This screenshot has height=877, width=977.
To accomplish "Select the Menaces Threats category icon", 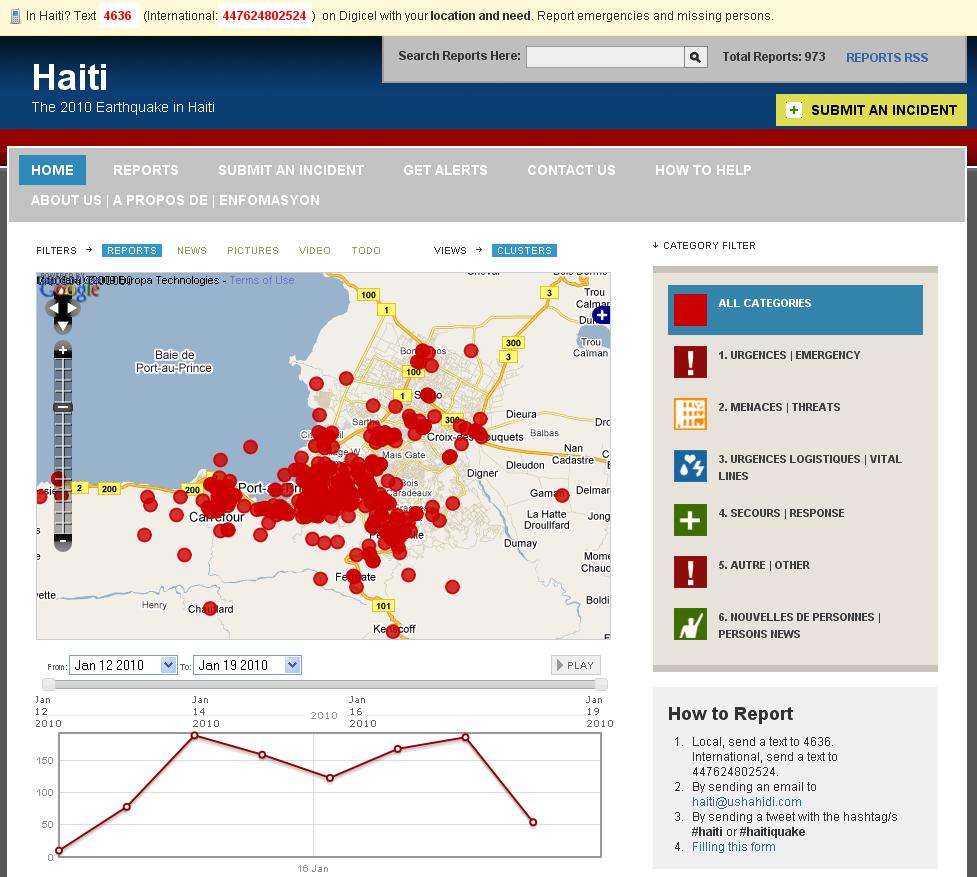I will click(x=690, y=414).
